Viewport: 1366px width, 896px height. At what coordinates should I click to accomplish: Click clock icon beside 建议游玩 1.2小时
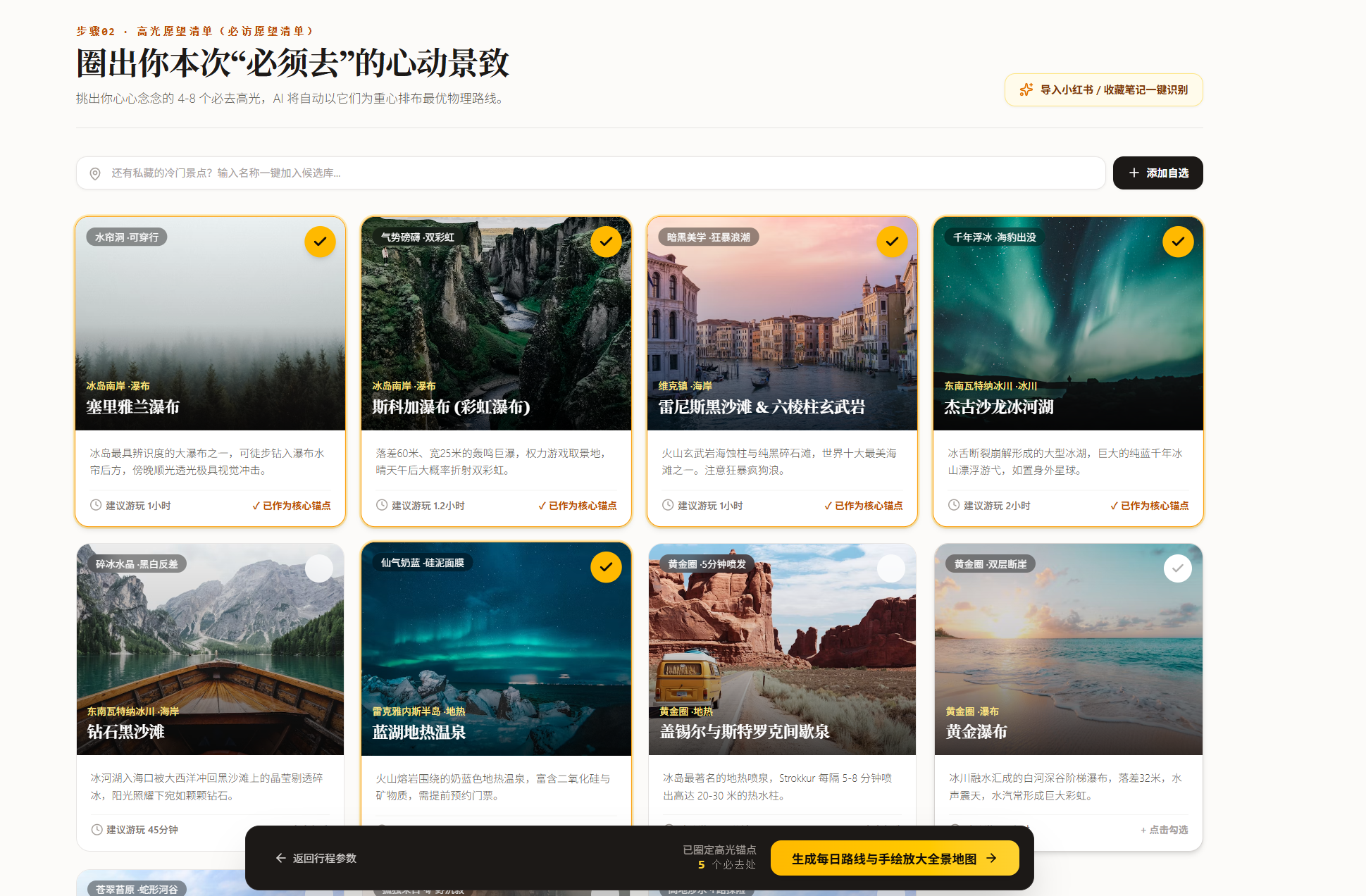coord(382,505)
